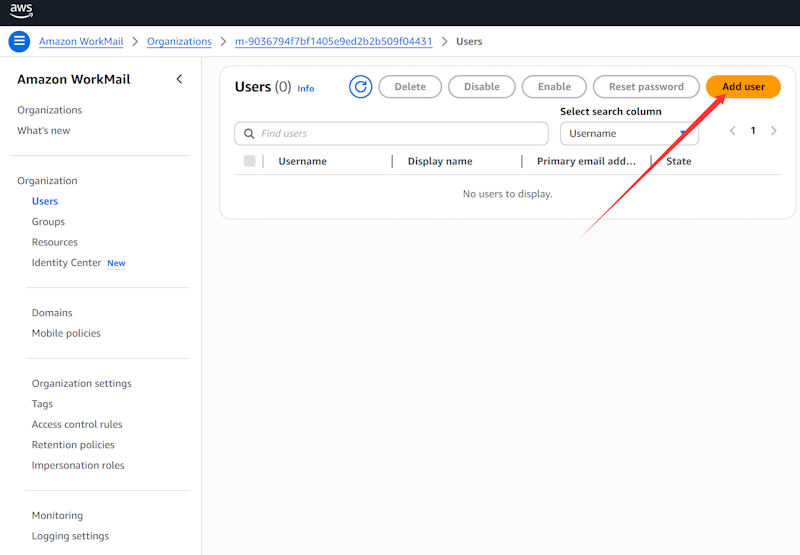Open Identity Center in the sidebar
Image resolution: width=800 pixels, height=555 pixels.
click(66, 263)
